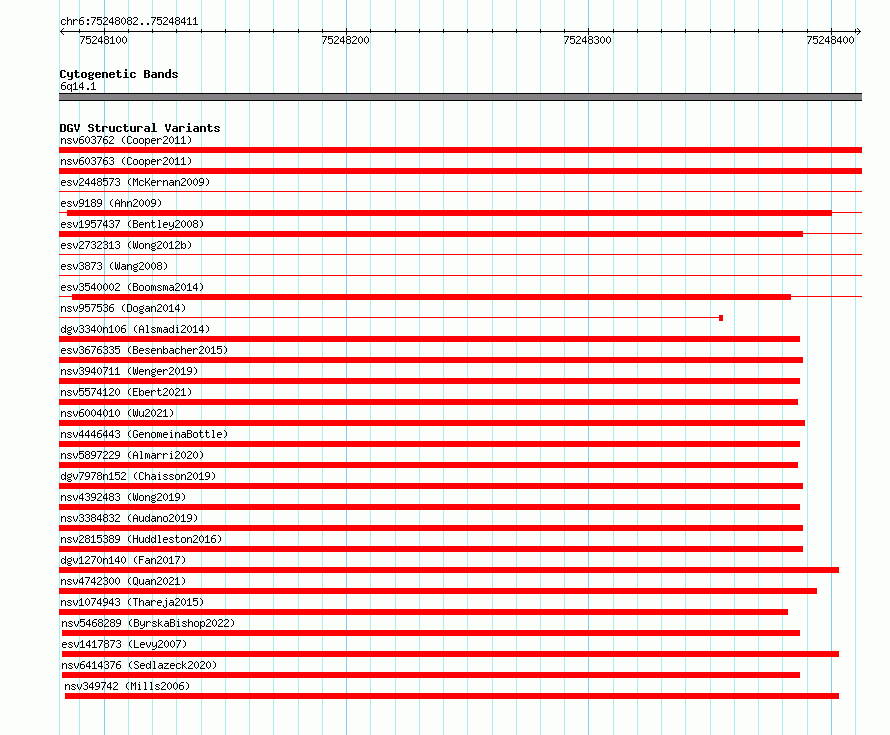Click ruler position 75248300

click(x=587, y=40)
